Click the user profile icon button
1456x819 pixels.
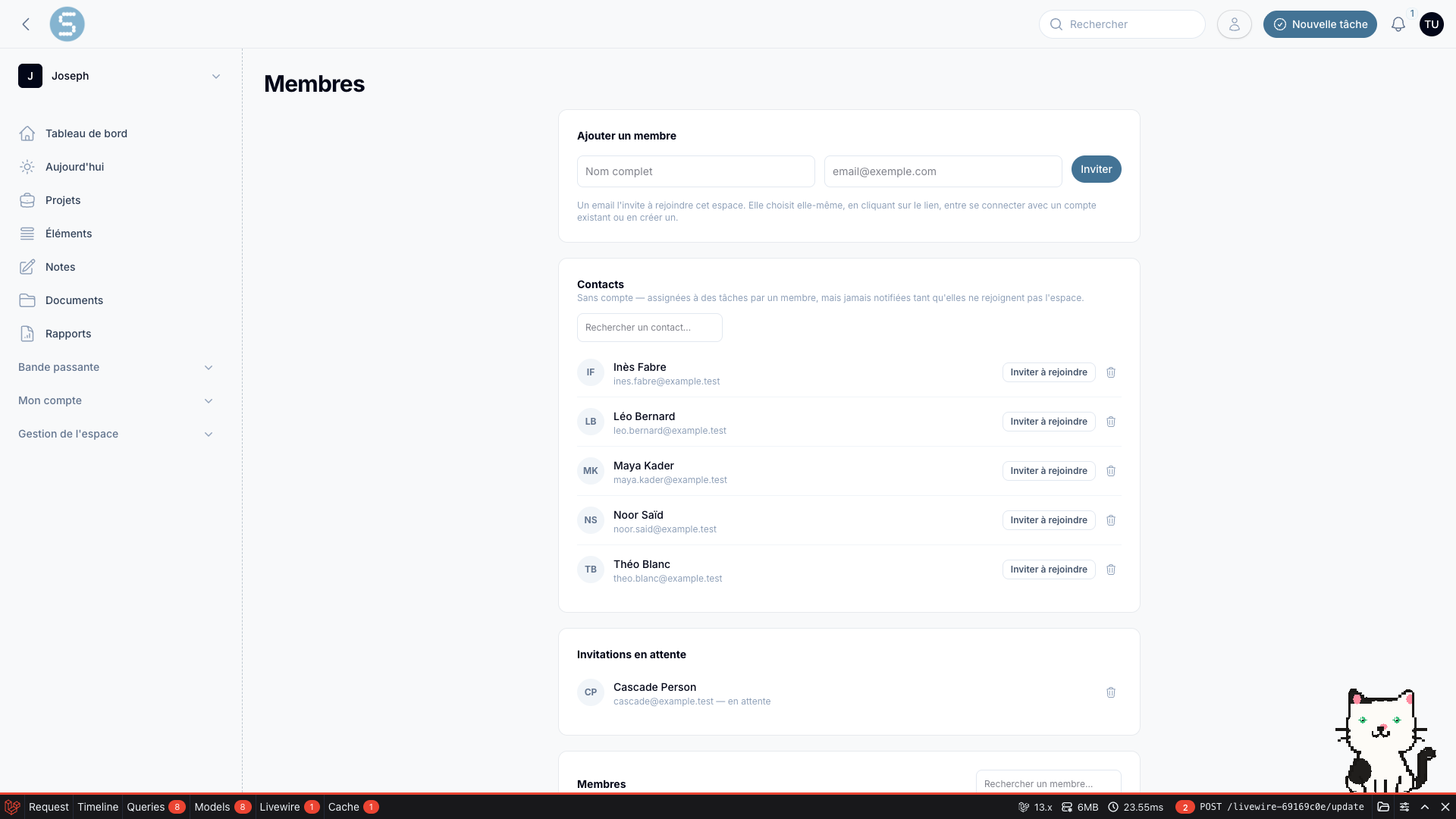tap(1234, 24)
